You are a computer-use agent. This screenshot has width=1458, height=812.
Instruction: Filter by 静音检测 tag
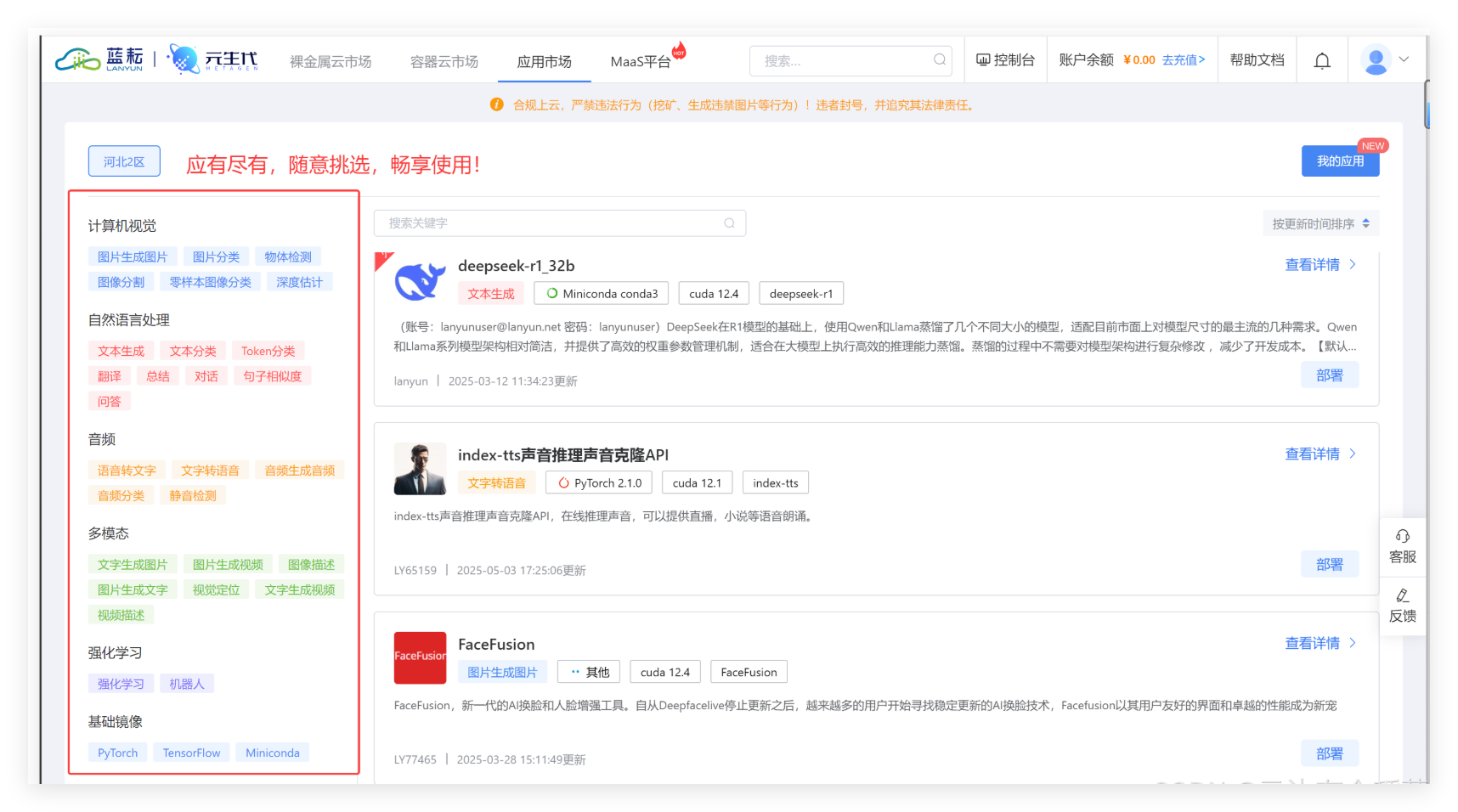pyautogui.click(x=193, y=496)
